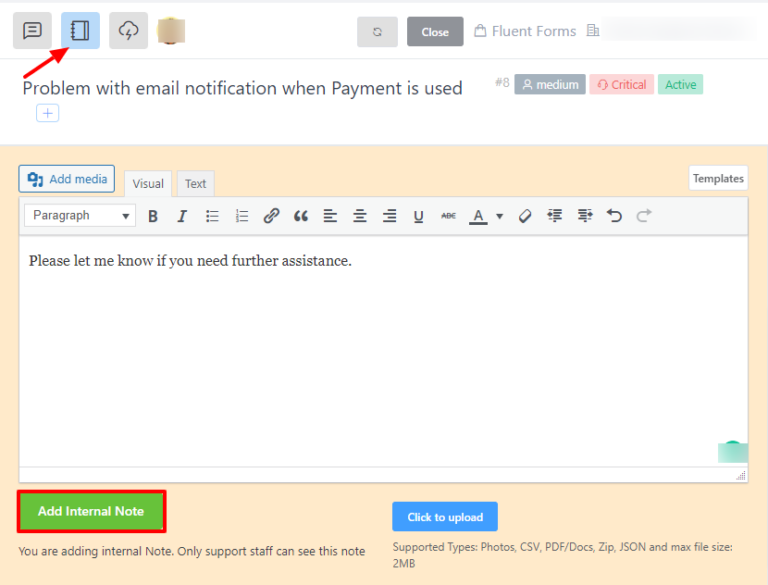Click the Add Internal Note button
Screen dimensions: 768x585
pyautogui.click(x=91, y=511)
